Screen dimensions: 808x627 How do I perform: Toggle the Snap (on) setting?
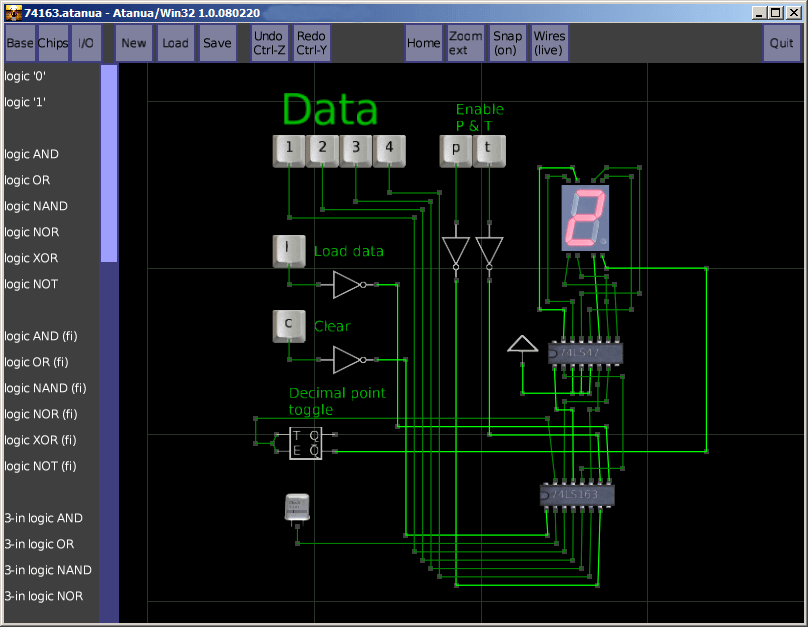507,43
